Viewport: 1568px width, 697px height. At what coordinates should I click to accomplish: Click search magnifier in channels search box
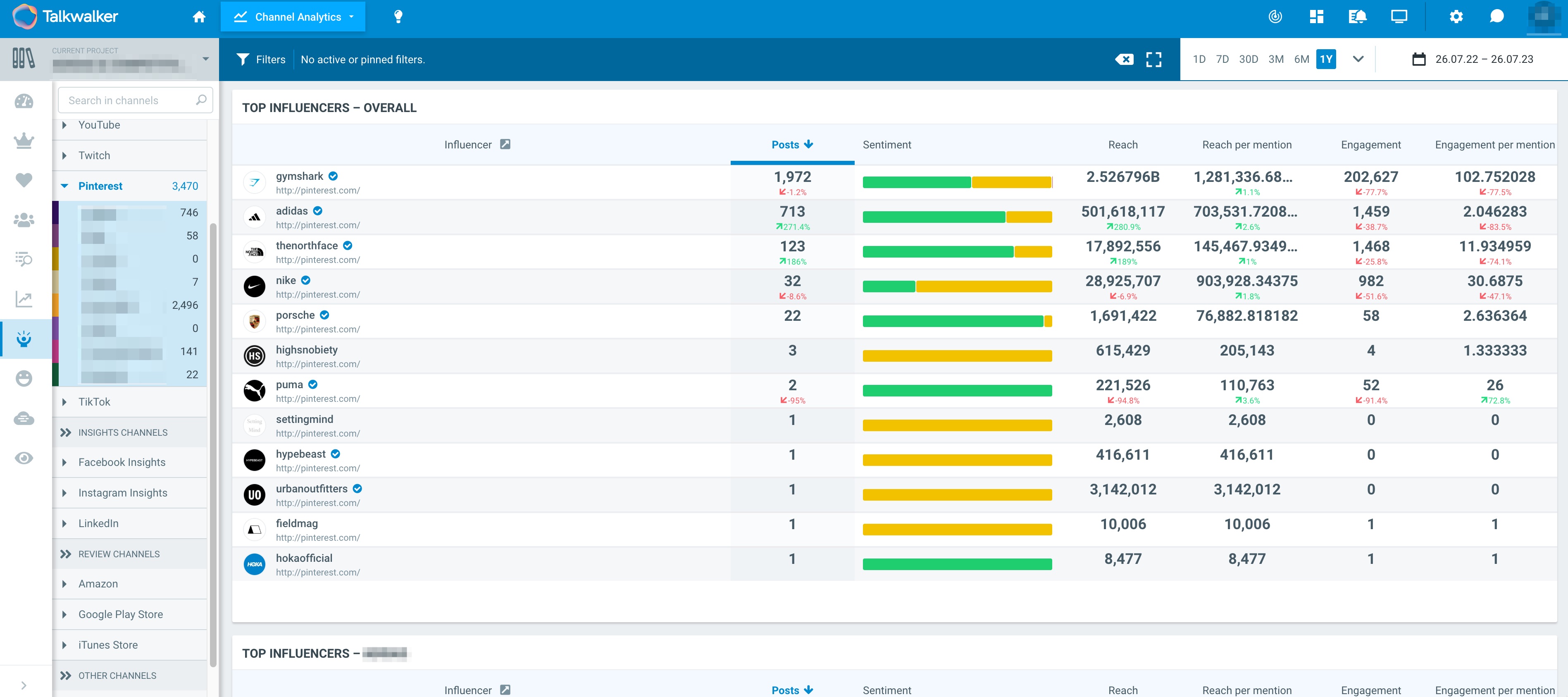(201, 100)
